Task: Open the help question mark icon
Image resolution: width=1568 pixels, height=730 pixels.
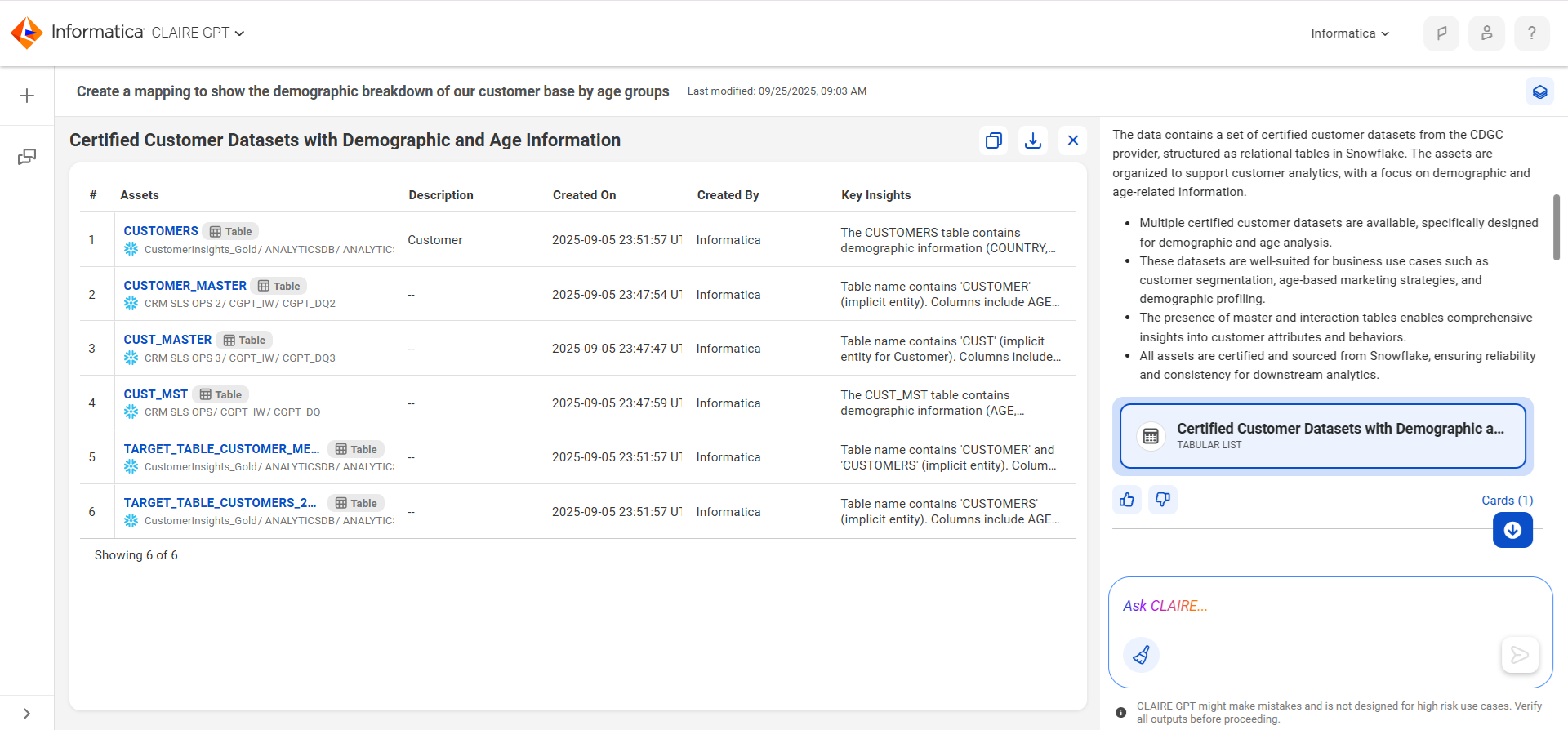Action: pos(1531,33)
